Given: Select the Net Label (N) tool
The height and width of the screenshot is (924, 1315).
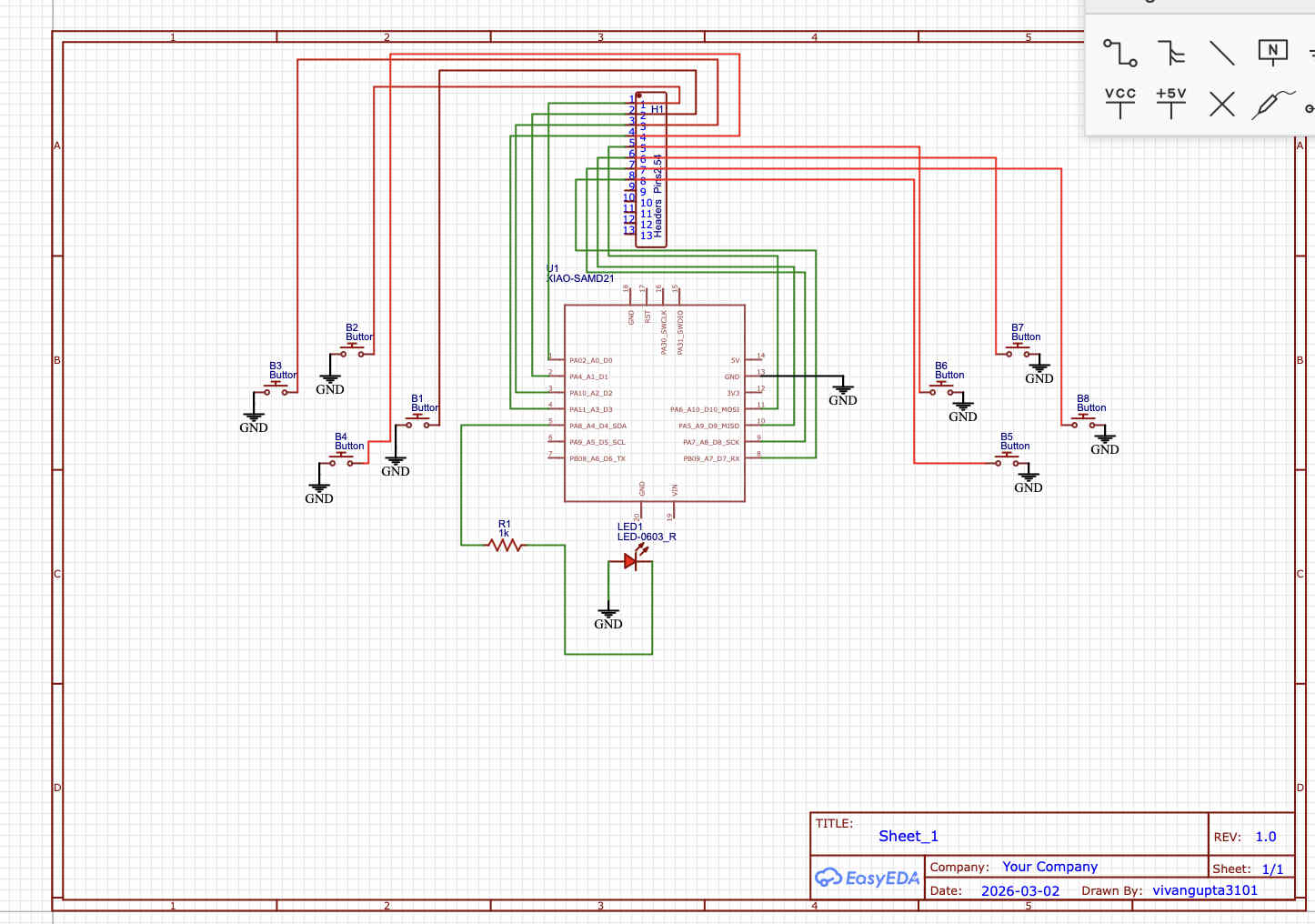Looking at the screenshot, I should [x=1272, y=52].
